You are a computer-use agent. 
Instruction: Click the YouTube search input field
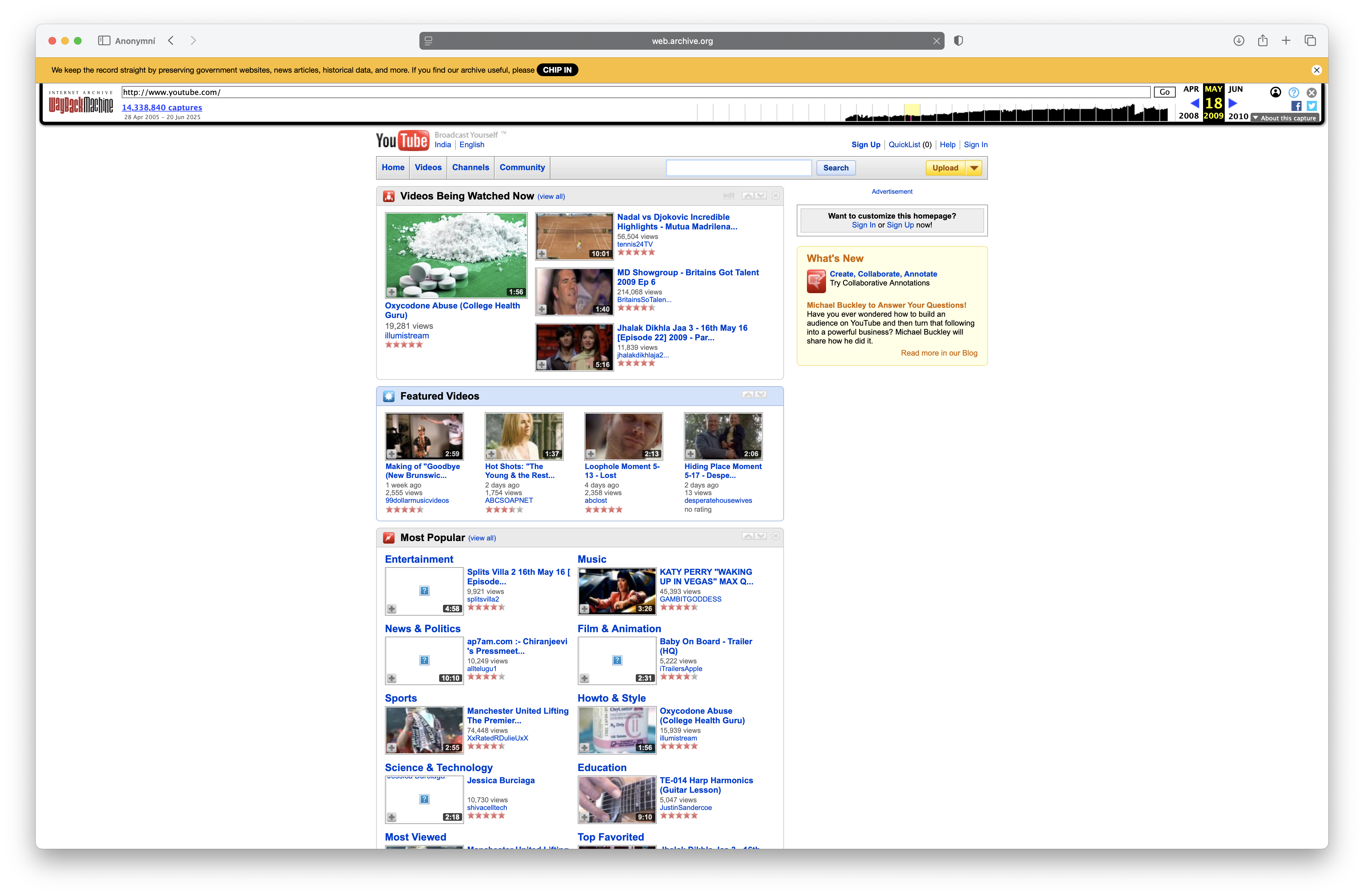click(738, 168)
